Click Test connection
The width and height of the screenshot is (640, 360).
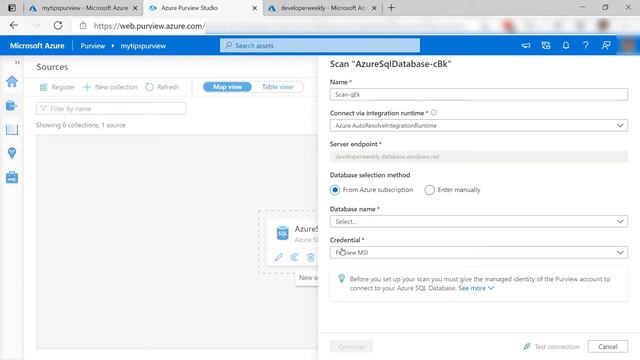coord(551,347)
